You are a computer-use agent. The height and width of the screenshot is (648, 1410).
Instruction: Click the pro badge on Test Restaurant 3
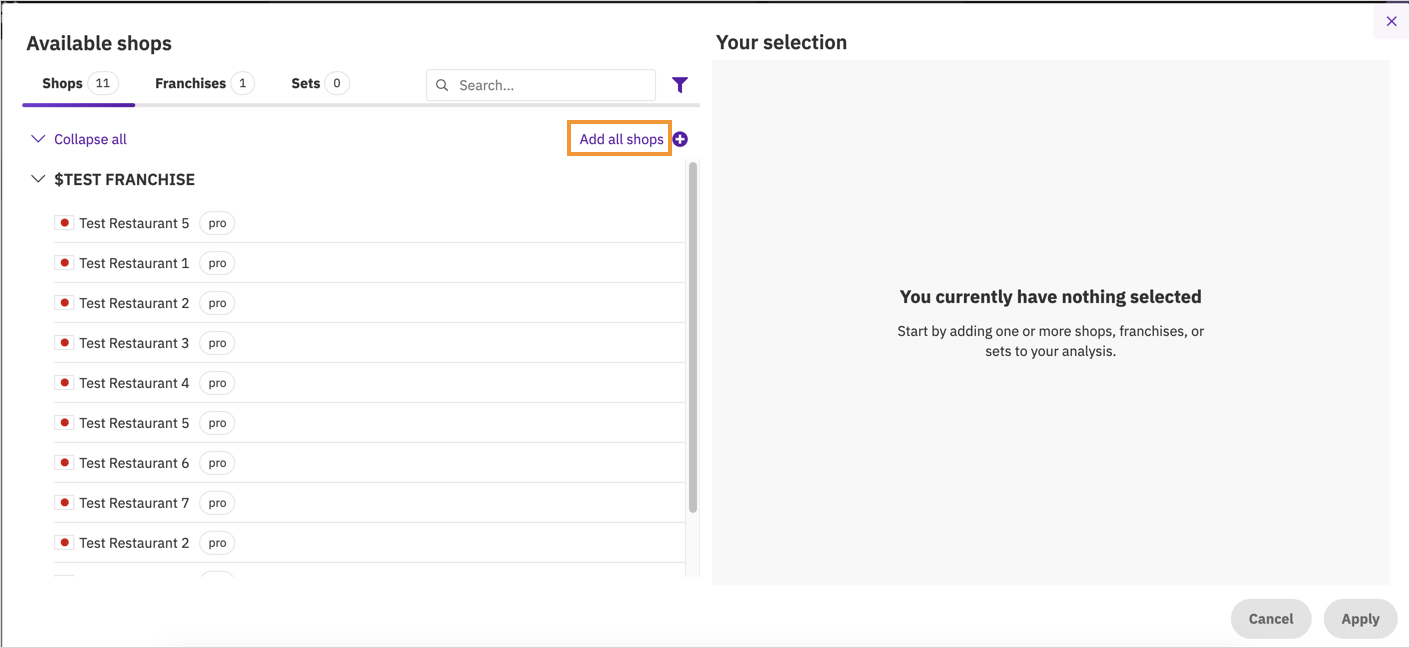tap(217, 343)
